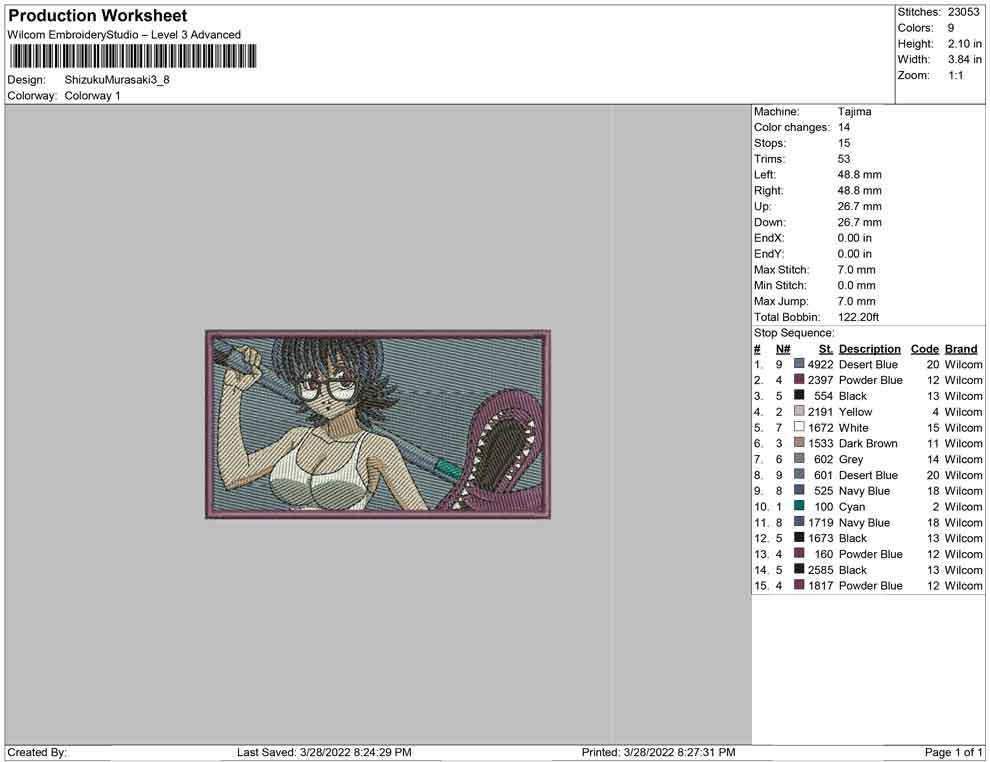Viewport: 990px width, 762px height.
Task: Click the Colorway 1 value
Action: [x=92, y=96]
